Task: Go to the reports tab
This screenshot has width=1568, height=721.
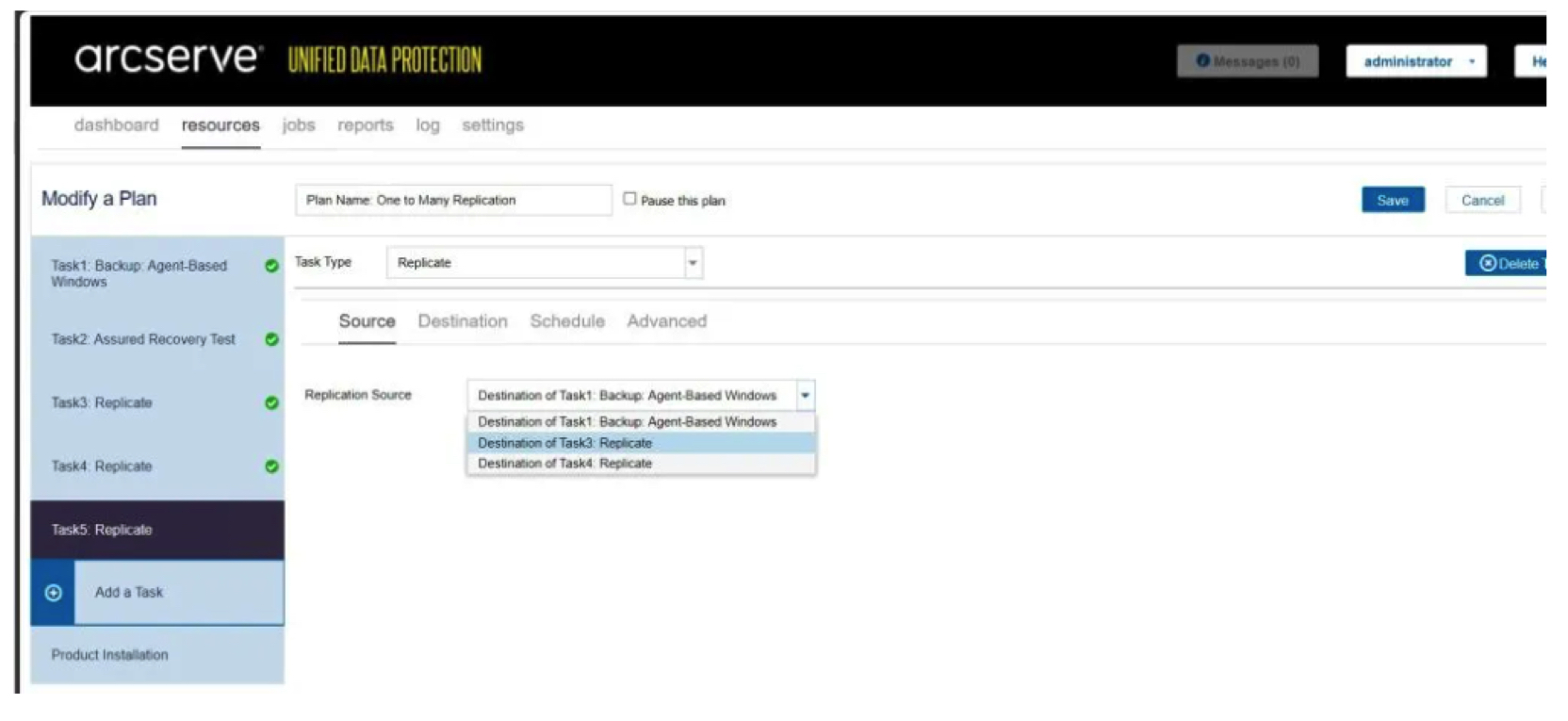Action: (x=366, y=125)
